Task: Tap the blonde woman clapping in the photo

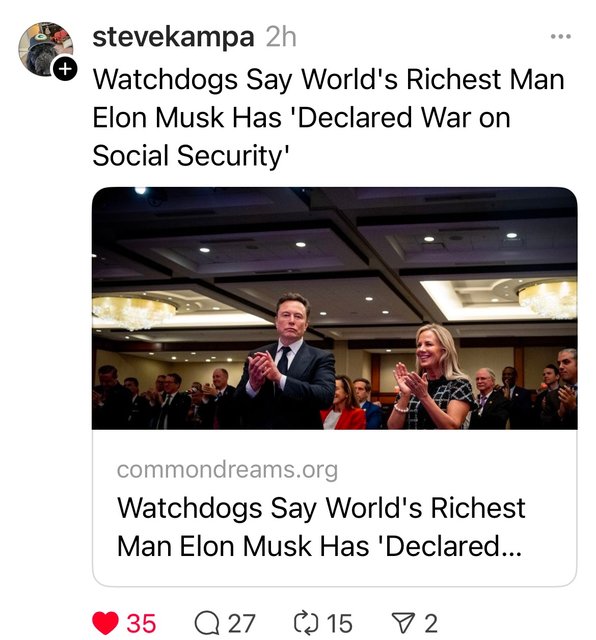Action: pyautogui.click(x=431, y=378)
